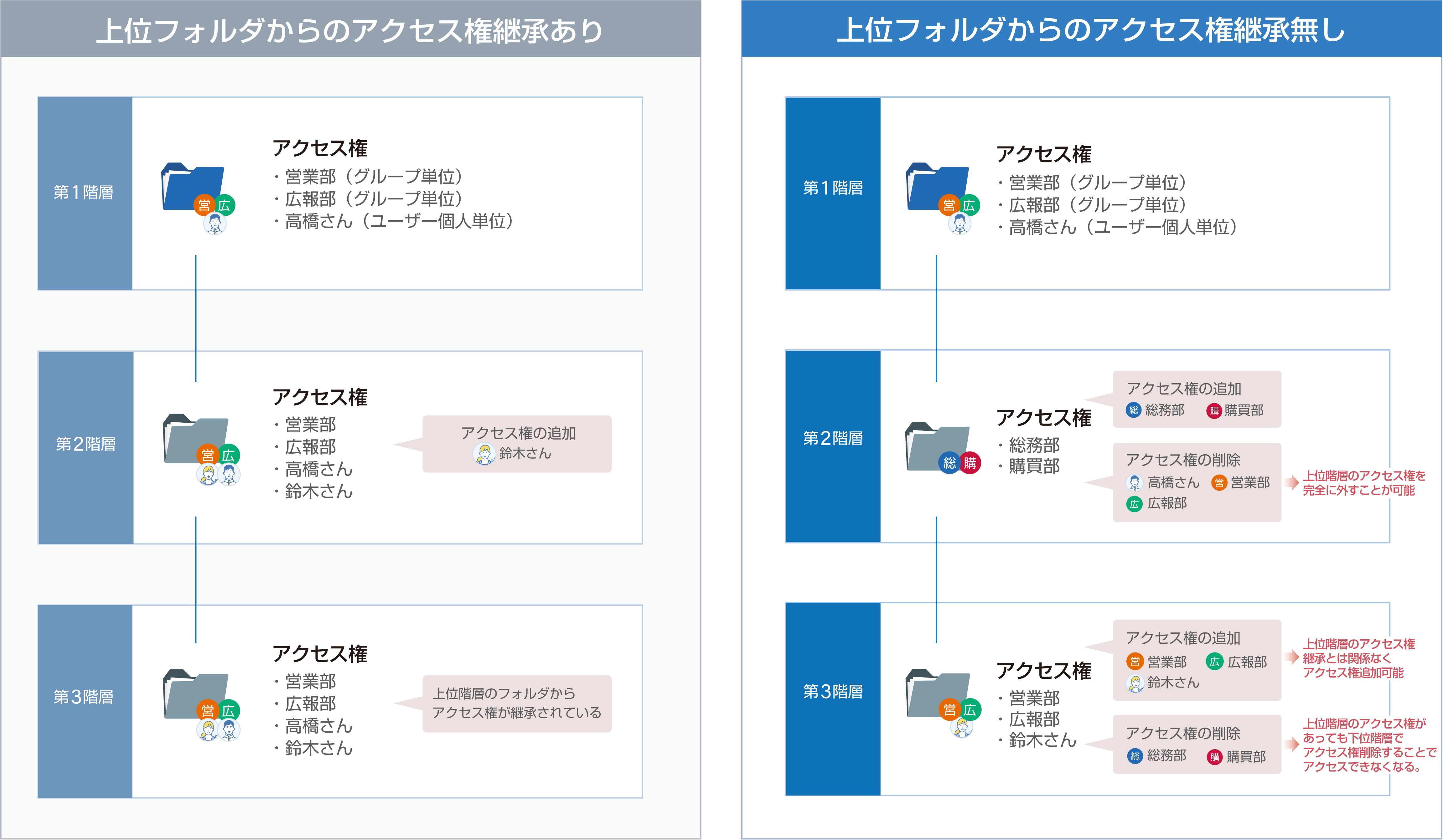Image resolution: width=1443 pixels, height=840 pixels.
Task: Click the red note ending アクセスできなくなる。
Action: [1370, 745]
